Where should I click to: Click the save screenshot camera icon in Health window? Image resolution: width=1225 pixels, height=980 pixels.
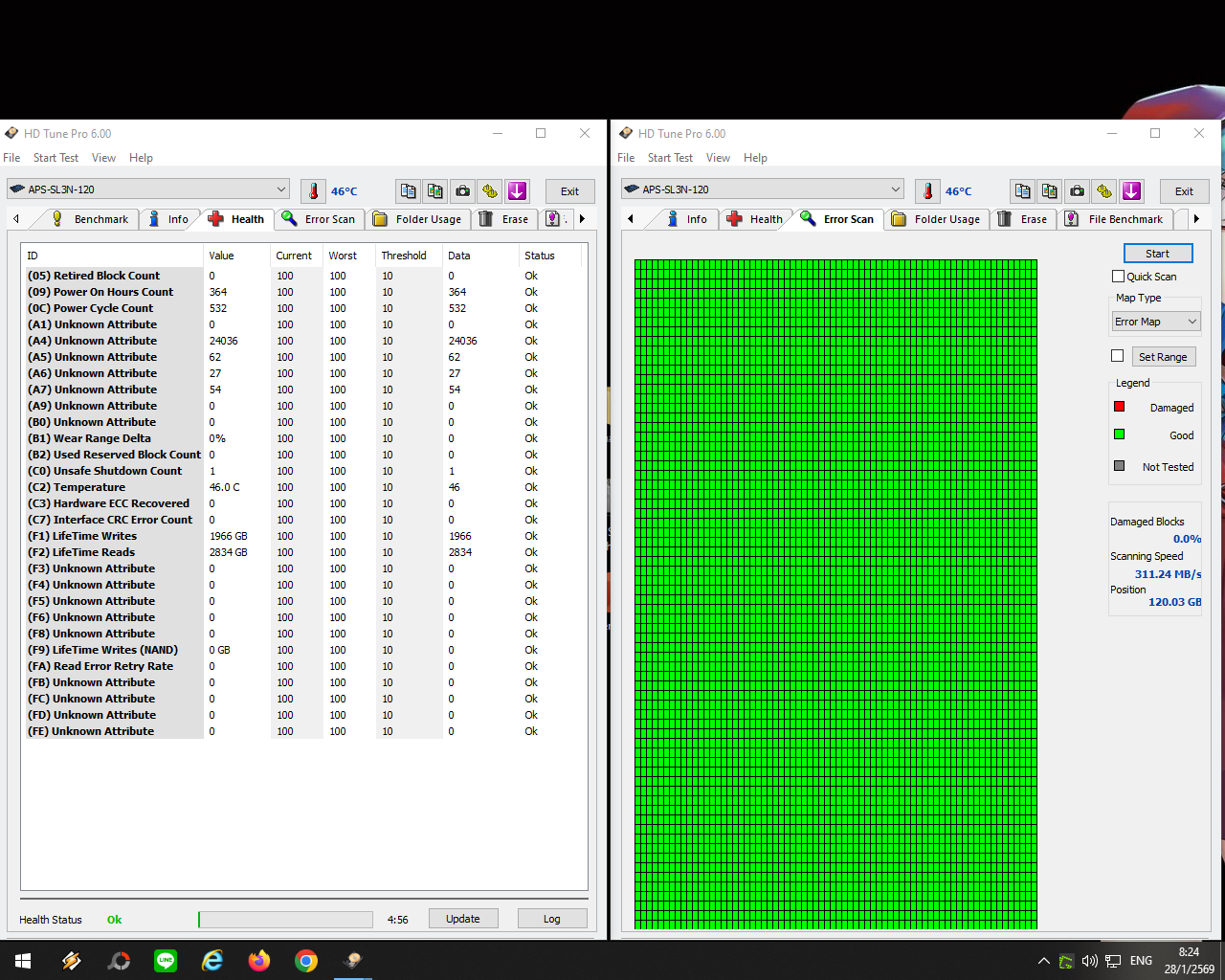click(x=463, y=191)
